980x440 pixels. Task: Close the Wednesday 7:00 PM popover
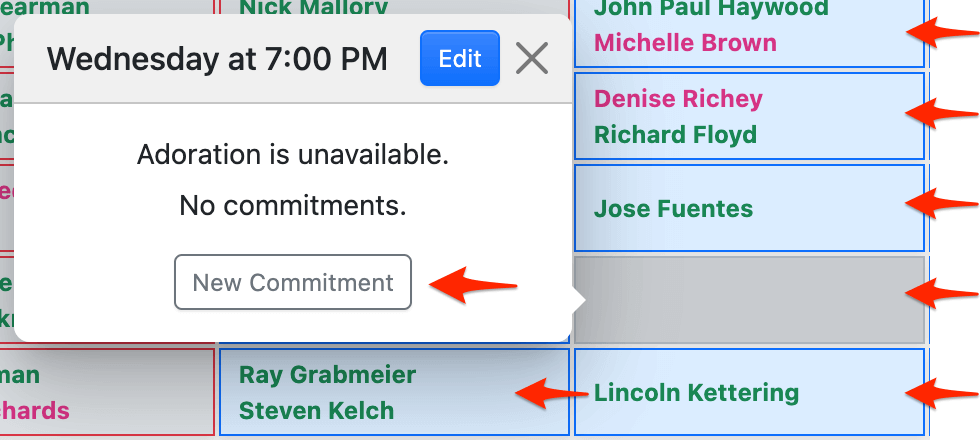(x=532, y=58)
